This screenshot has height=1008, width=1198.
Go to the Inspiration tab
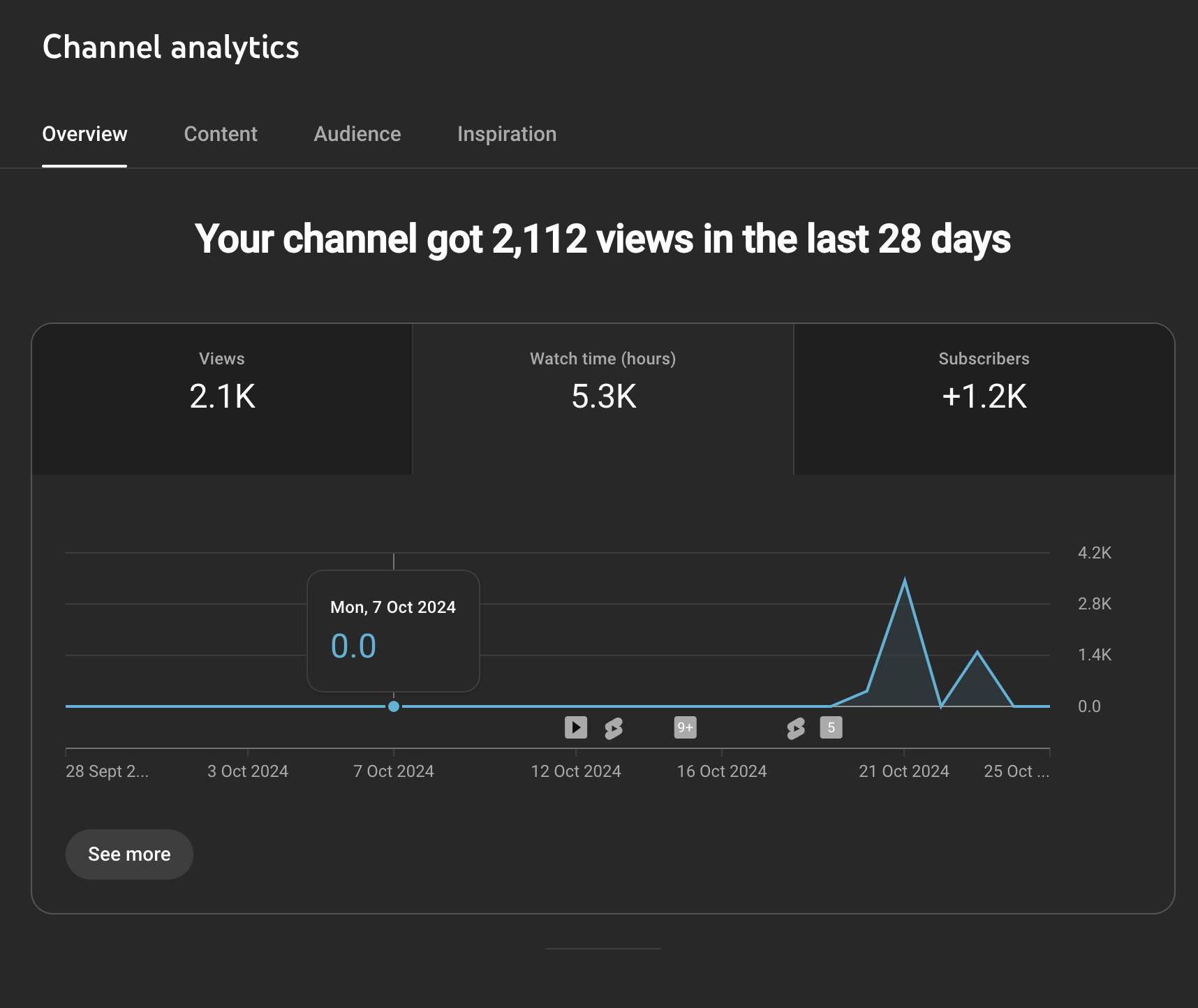(507, 134)
